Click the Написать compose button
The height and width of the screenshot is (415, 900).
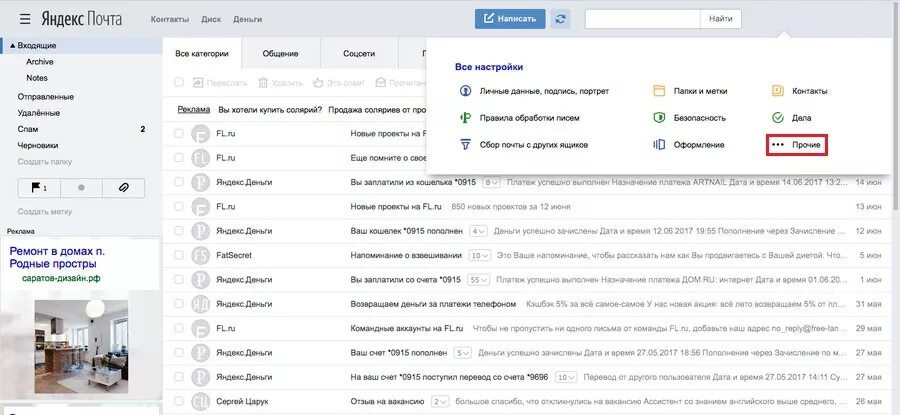[510, 19]
